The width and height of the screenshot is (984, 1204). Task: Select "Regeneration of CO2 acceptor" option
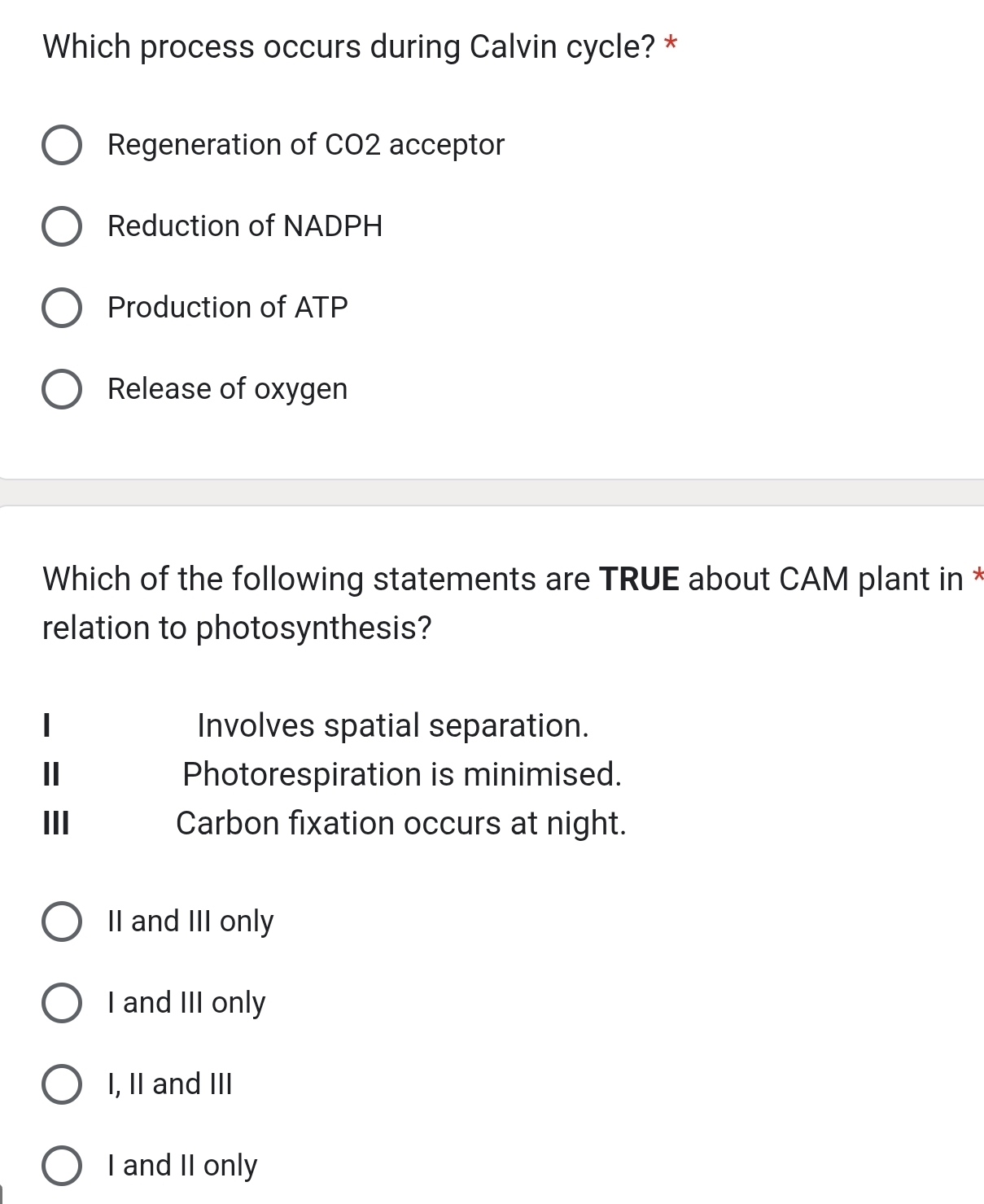click(x=63, y=145)
